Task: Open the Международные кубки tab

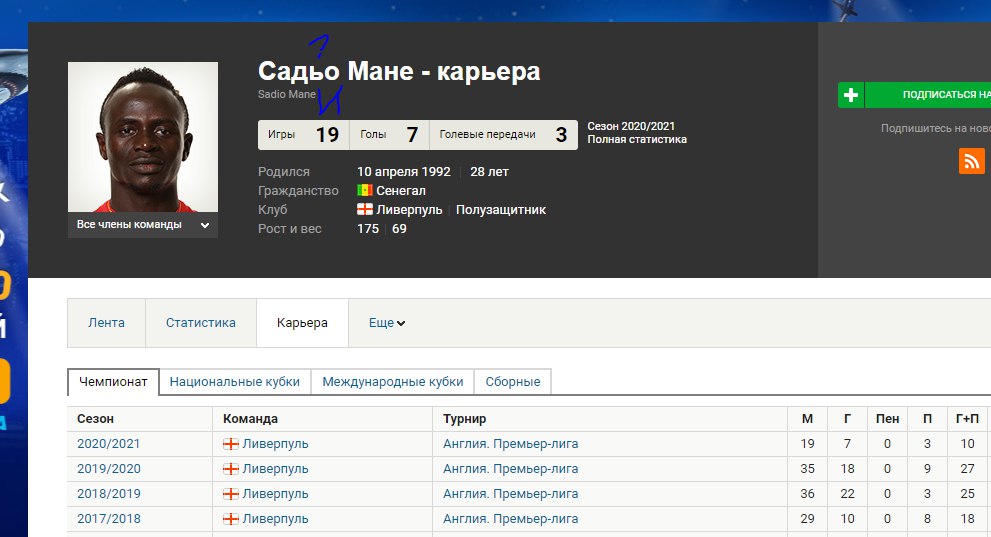Action: (392, 382)
